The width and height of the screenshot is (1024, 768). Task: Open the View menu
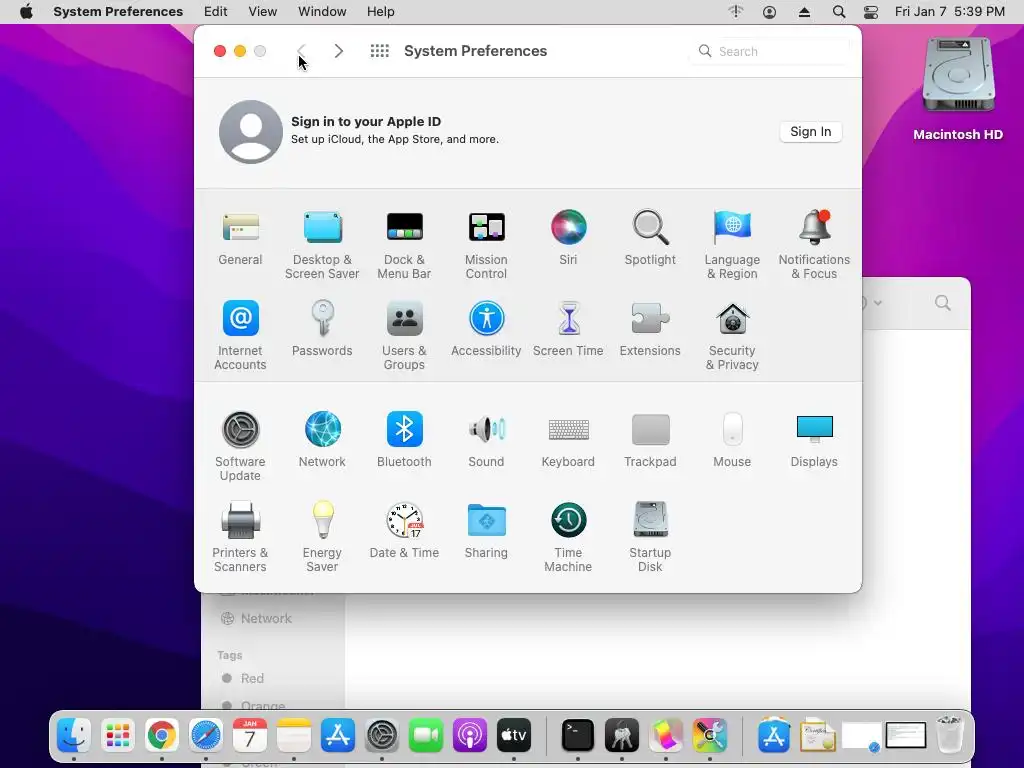[x=263, y=12]
